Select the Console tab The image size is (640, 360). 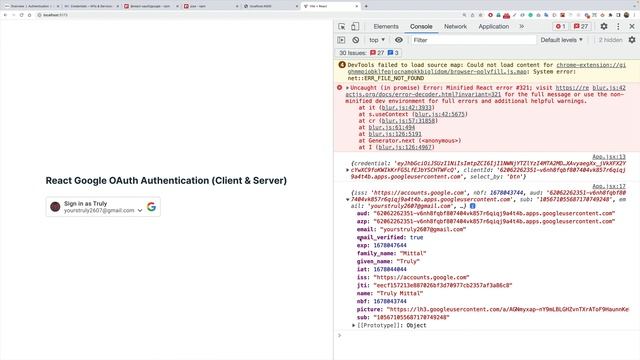click(421, 27)
